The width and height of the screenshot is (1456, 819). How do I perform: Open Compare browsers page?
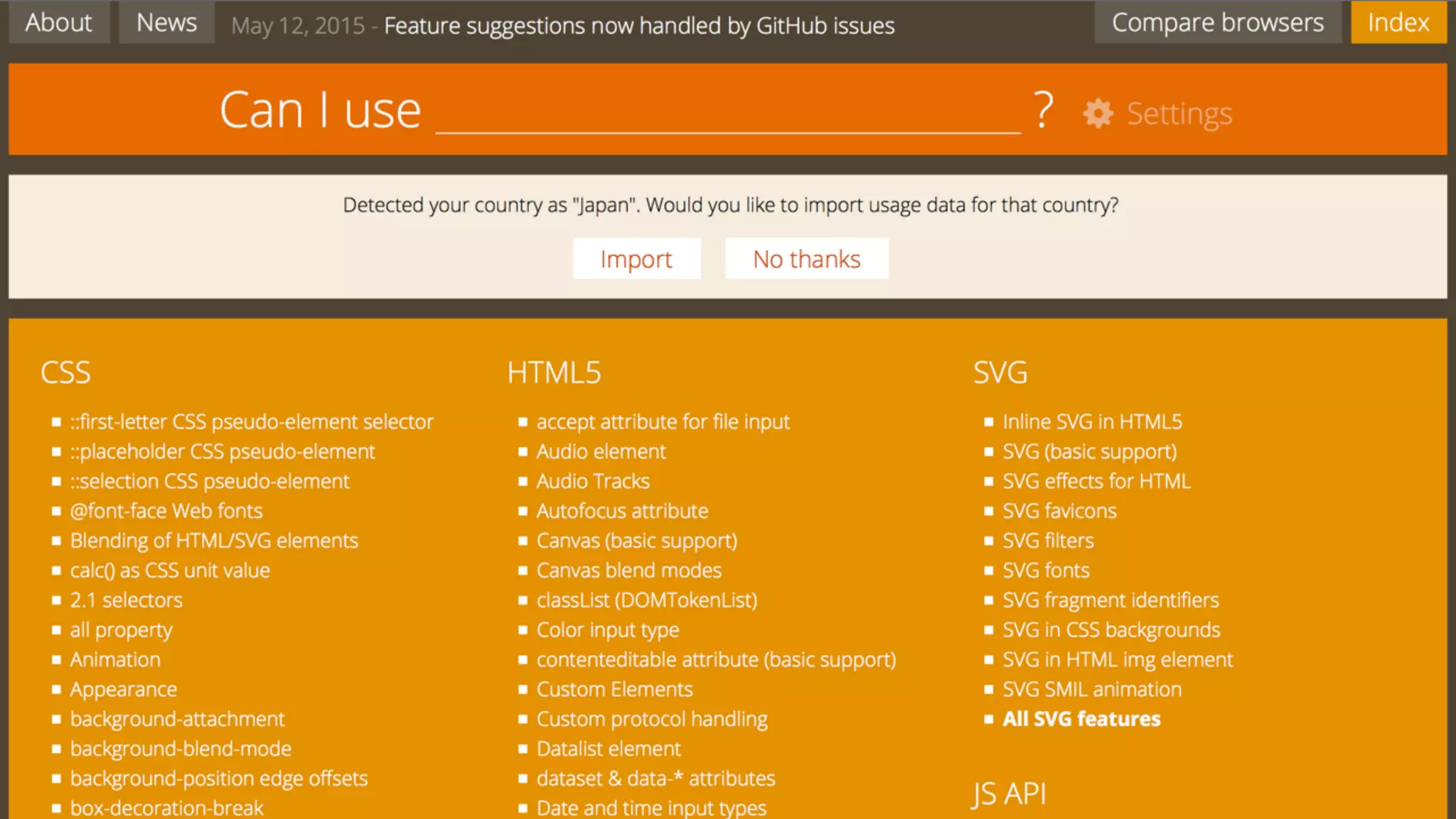point(1217,23)
